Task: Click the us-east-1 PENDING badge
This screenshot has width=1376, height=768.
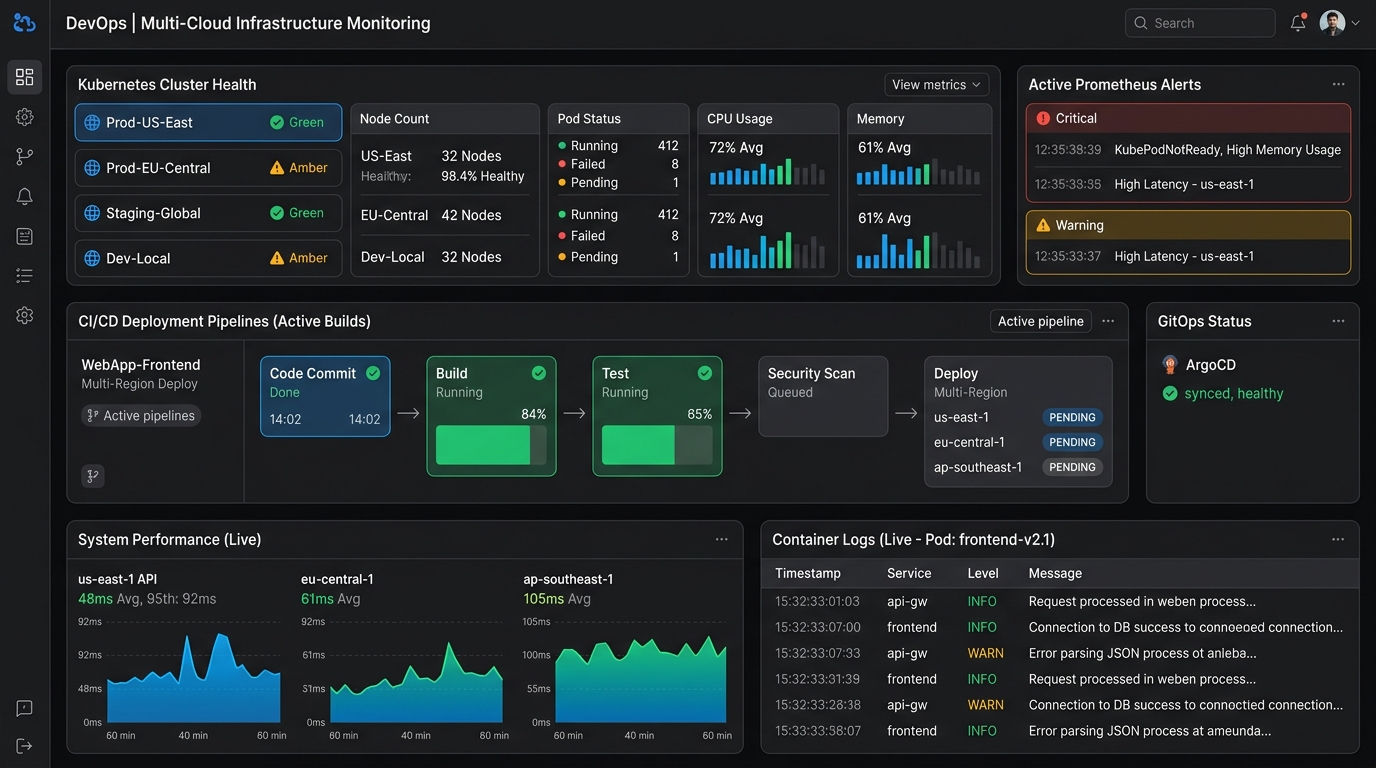Action: [x=1072, y=417]
